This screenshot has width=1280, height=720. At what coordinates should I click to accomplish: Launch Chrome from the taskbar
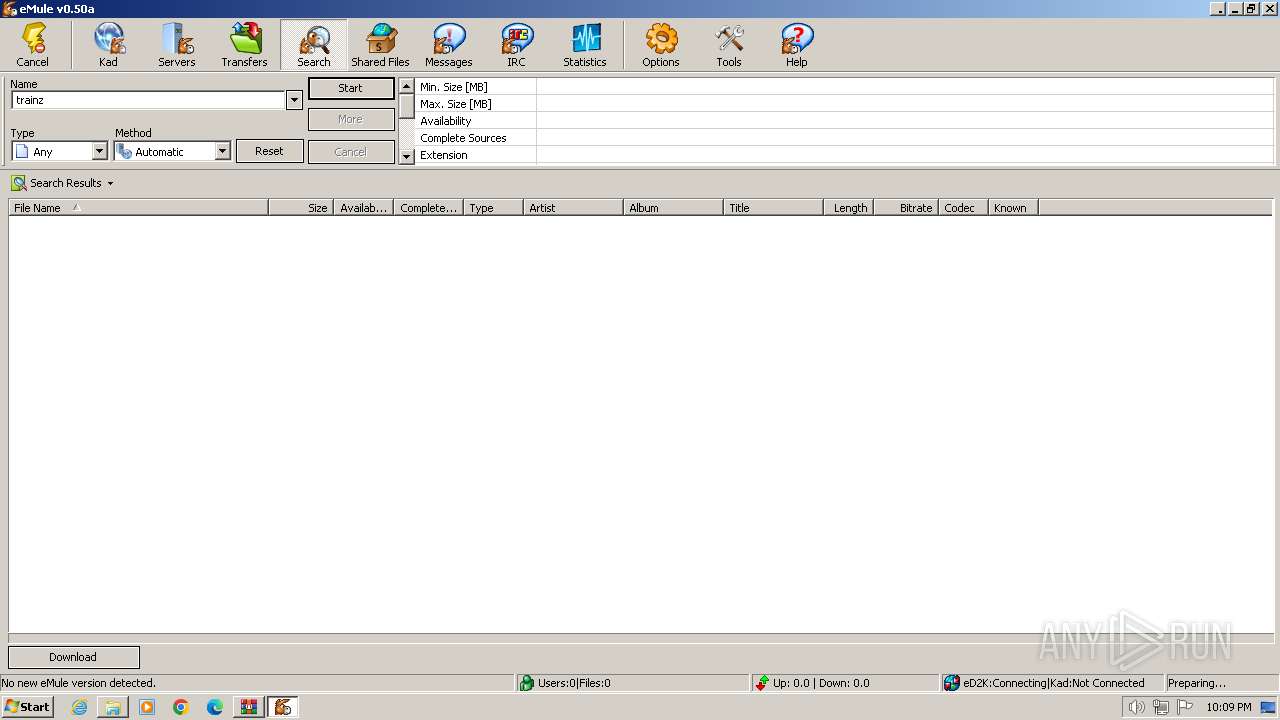pos(181,707)
